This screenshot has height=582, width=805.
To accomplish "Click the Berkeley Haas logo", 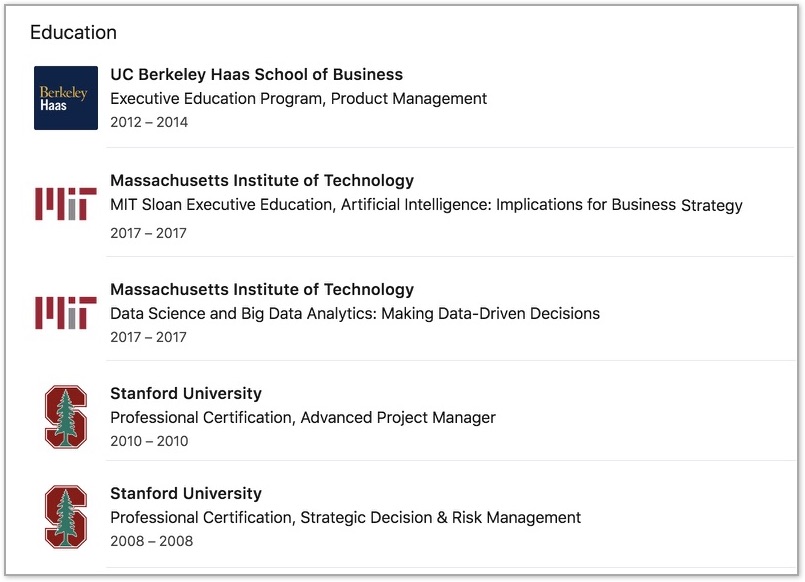I will click(x=66, y=98).
